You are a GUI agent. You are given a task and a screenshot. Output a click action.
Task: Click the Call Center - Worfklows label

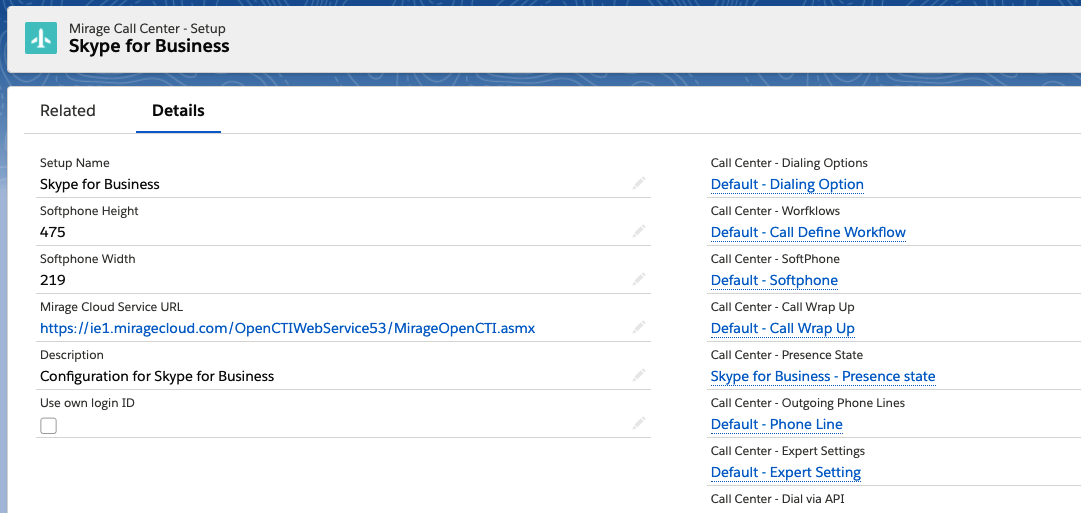coord(776,211)
